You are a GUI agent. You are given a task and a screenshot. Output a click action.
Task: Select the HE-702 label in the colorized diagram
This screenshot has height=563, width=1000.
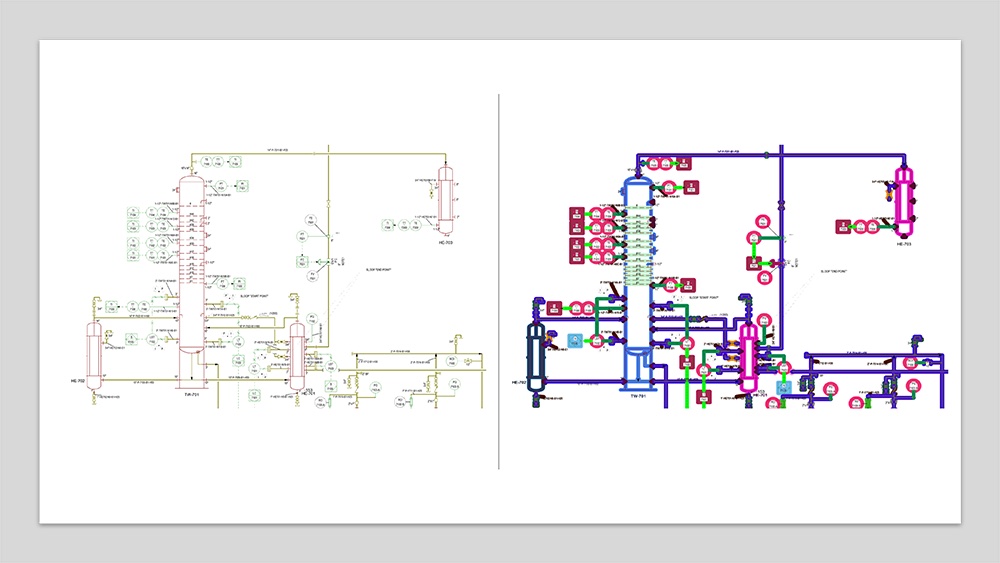click(518, 383)
